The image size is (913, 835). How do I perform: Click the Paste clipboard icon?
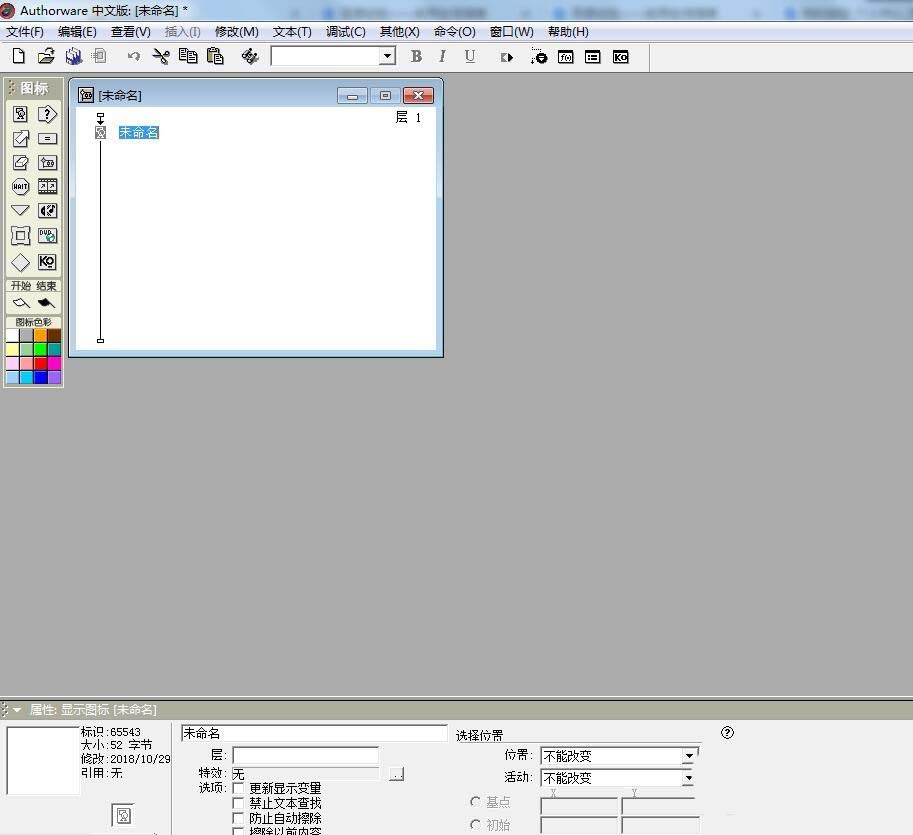click(x=215, y=56)
